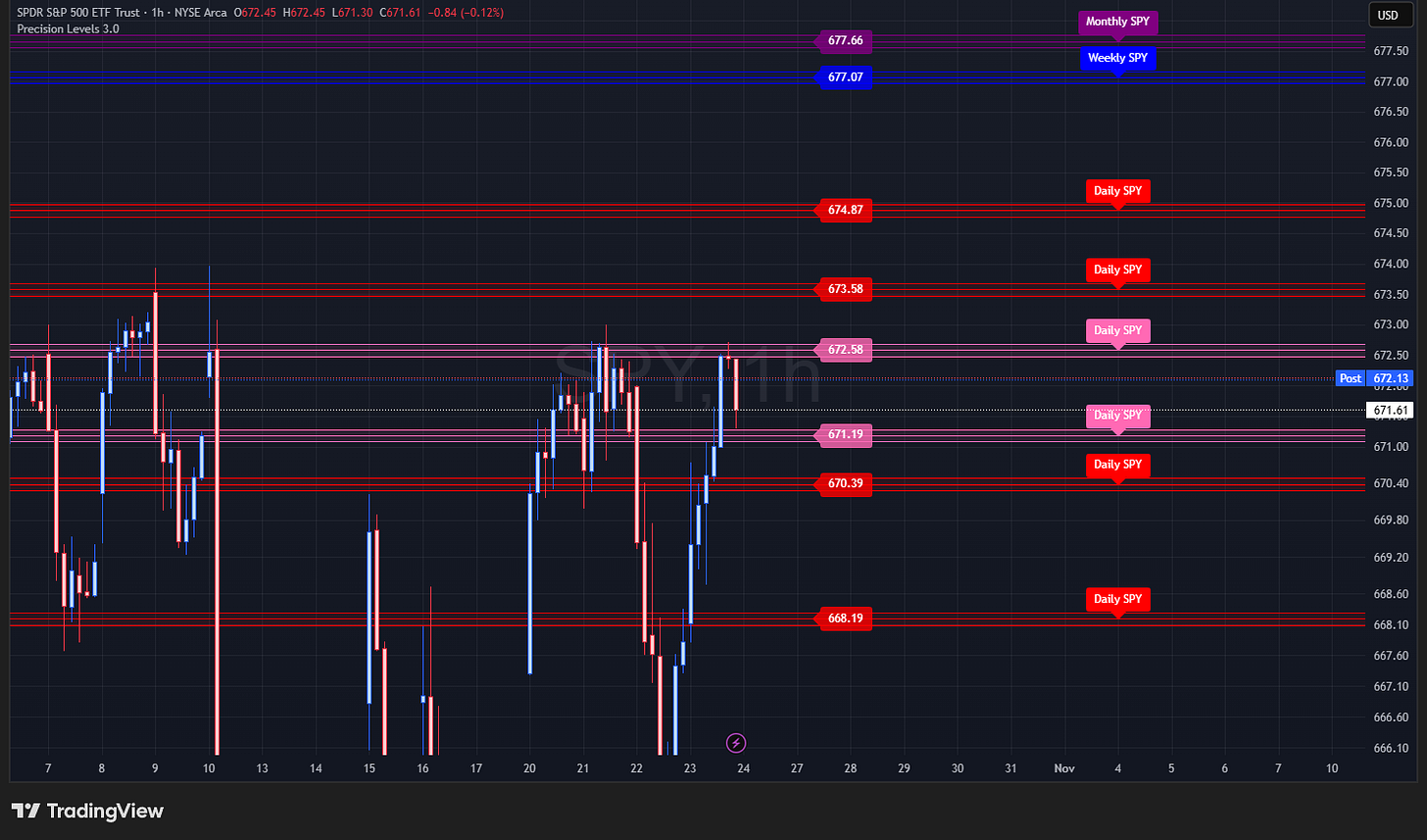Click the 669.80 price axis value
The height and width of the screenshot is (840, 1427).
point(1391,519)
